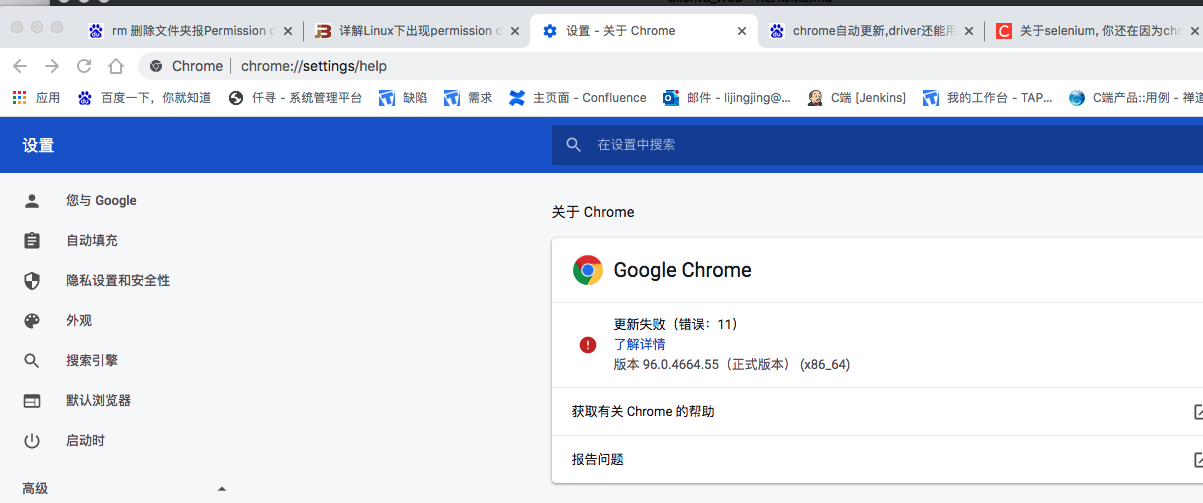The width and height of the screenshot is (1203, 503).
Task: Click the magnifier icon in settings search bar
Action: [573, 145]
